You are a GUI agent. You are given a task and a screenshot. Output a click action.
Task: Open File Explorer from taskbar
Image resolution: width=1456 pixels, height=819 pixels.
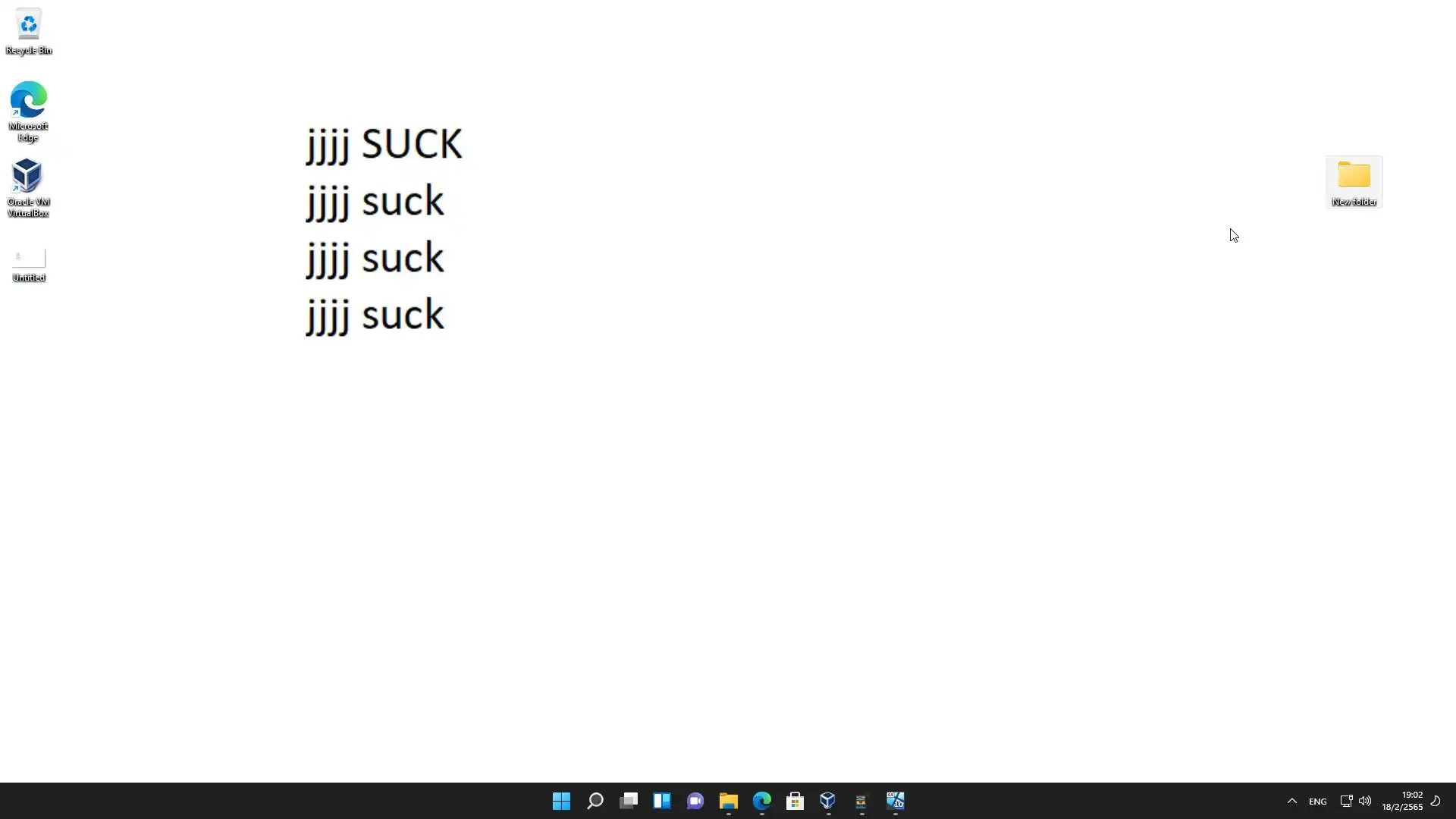pos(729,801)
